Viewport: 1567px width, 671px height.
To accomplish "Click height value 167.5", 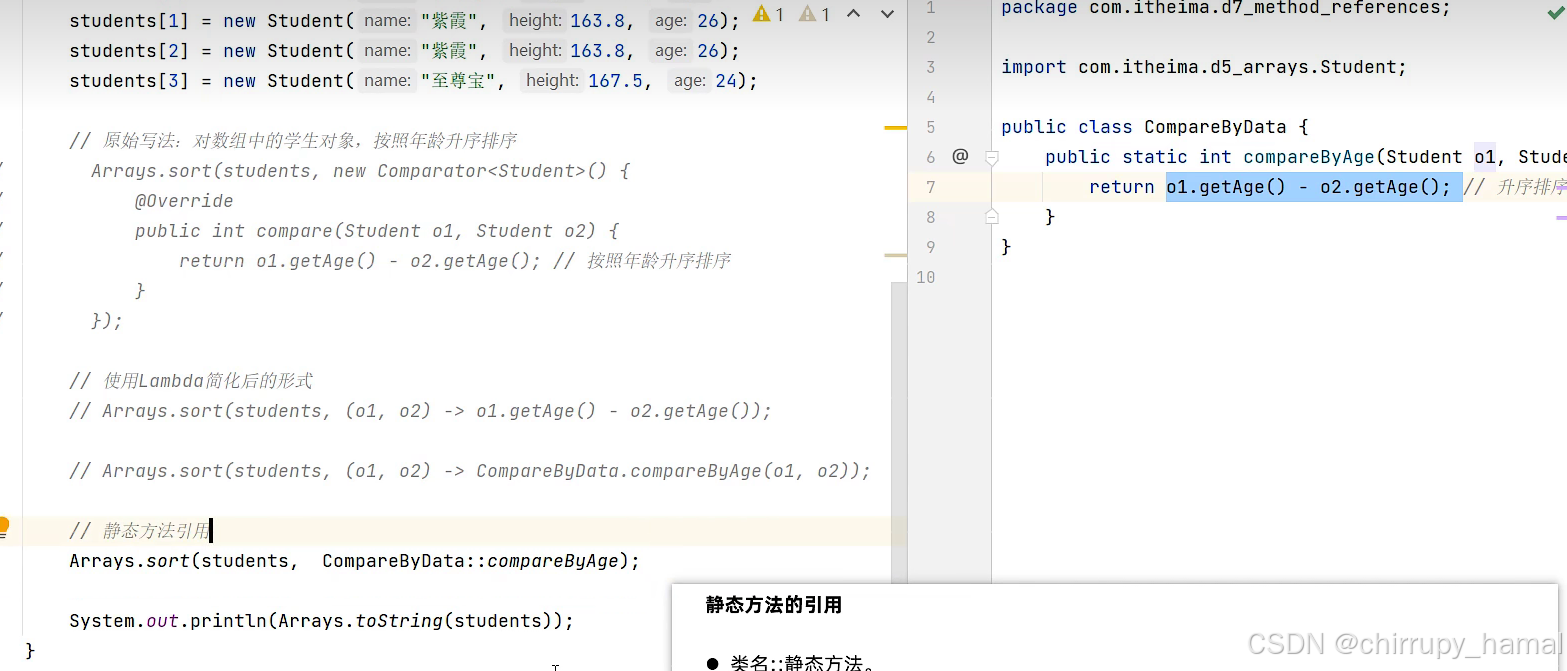I will tap(615, 80).
